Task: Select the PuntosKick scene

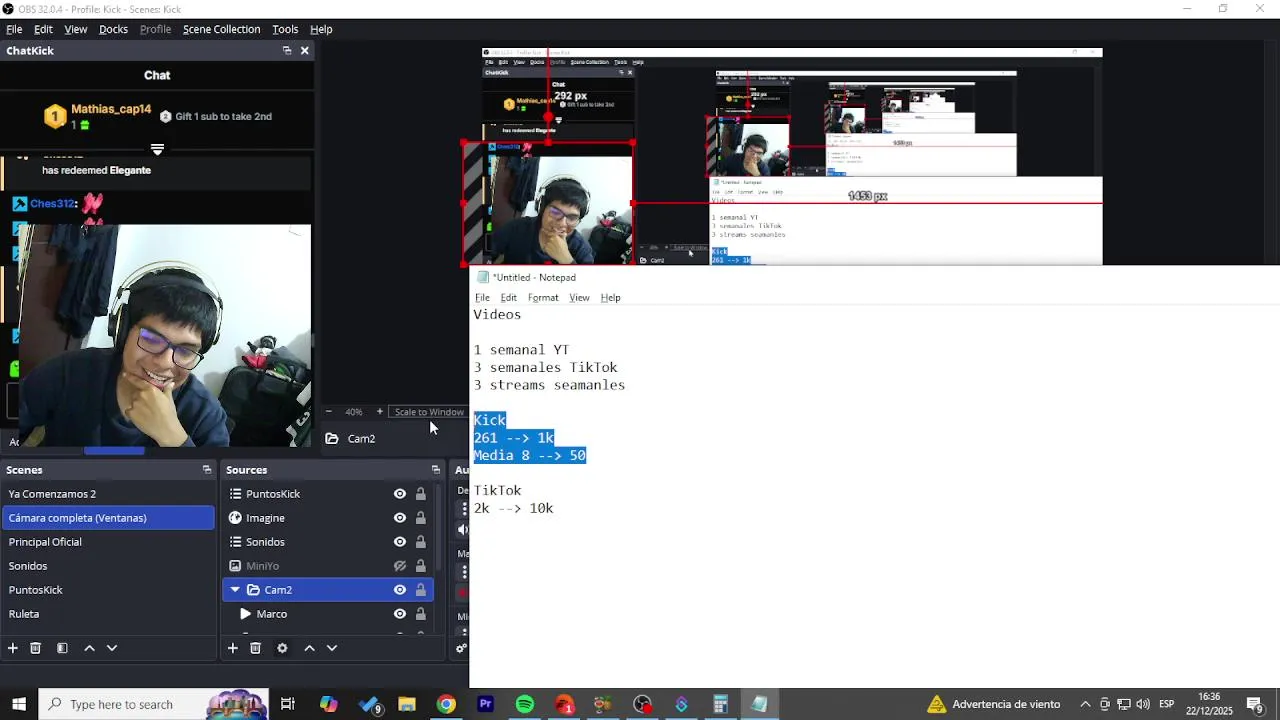Action: [x=108, y=590]
